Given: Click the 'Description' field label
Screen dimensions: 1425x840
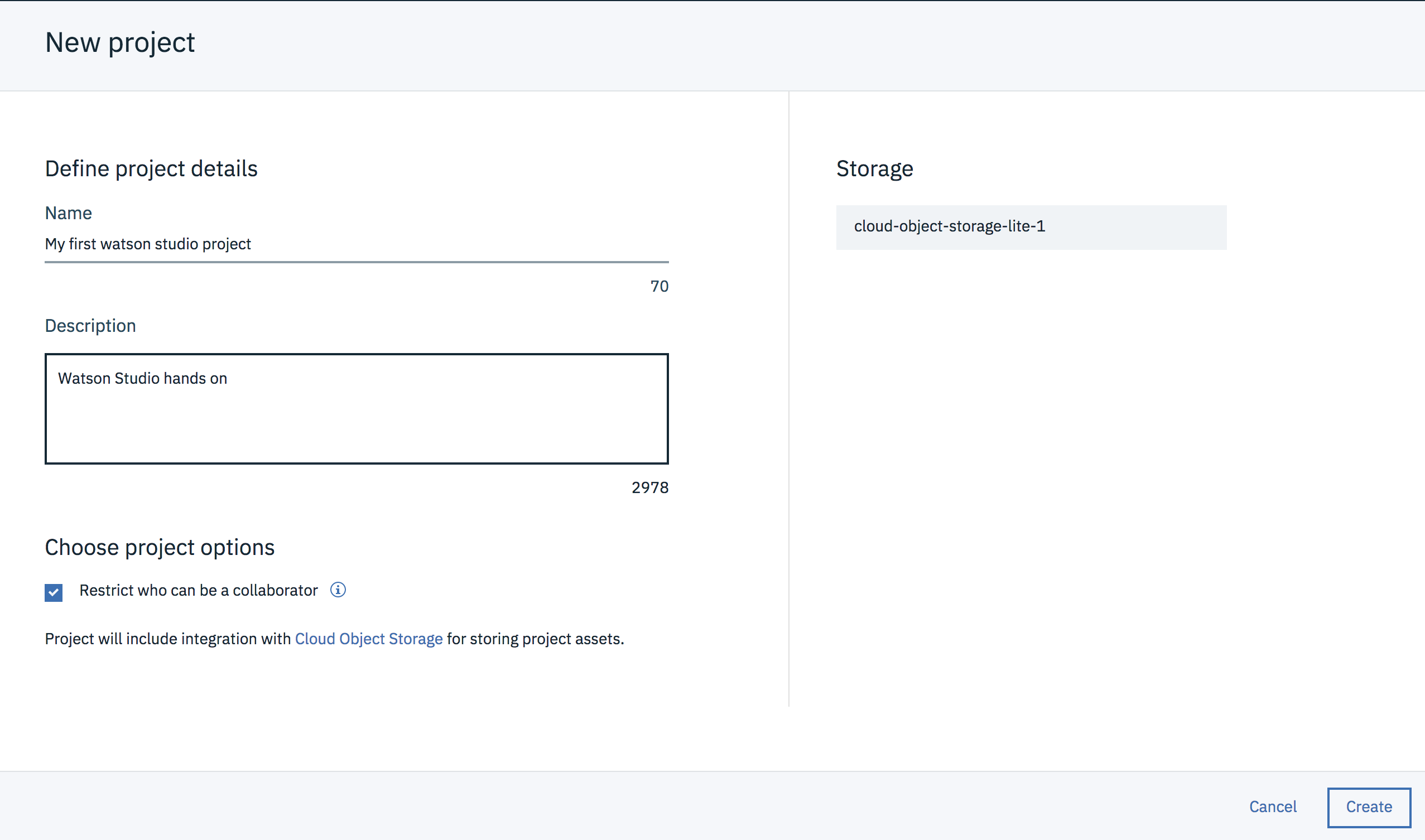Looking at the screenshot, I should [x=90, y=326].
